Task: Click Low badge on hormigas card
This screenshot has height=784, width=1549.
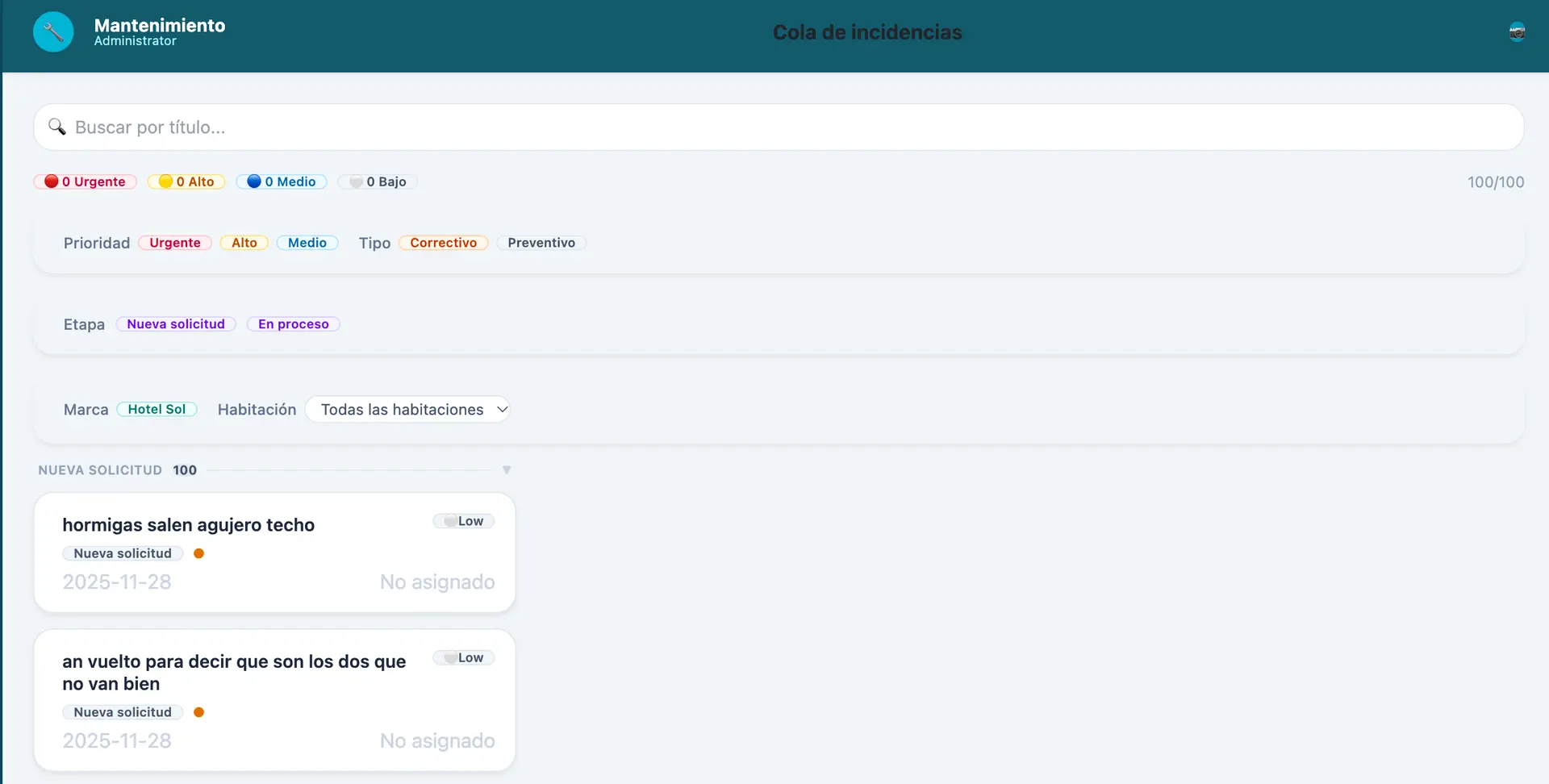Action: click(464, 521)
